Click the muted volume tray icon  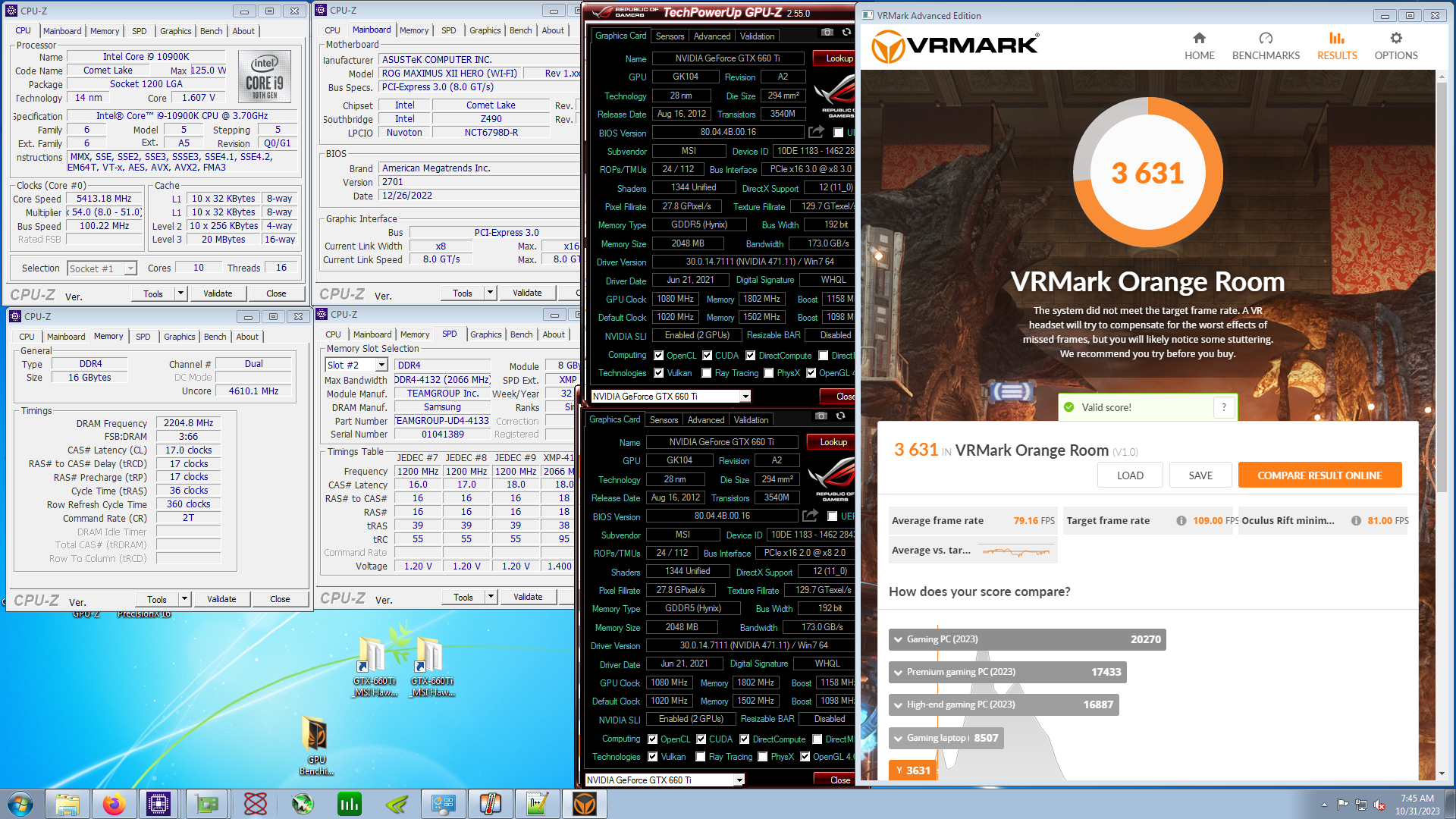coord(1380,805)
